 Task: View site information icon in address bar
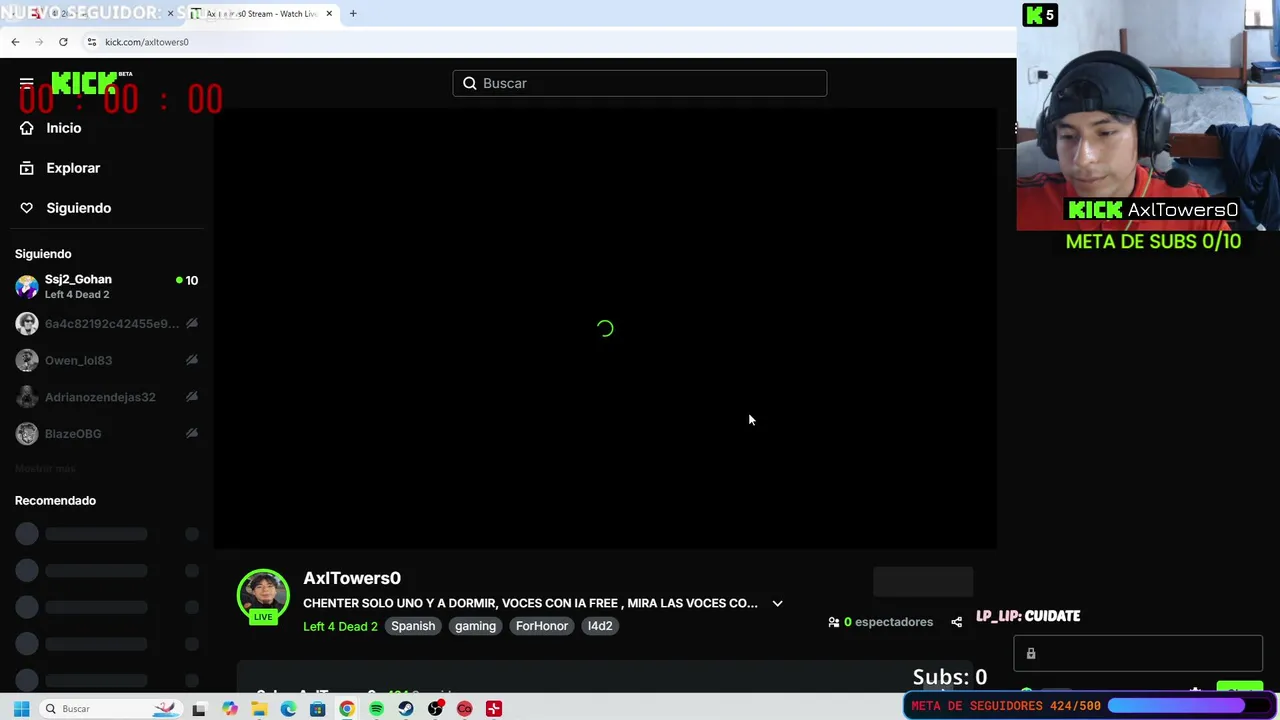tap(91, 42)
